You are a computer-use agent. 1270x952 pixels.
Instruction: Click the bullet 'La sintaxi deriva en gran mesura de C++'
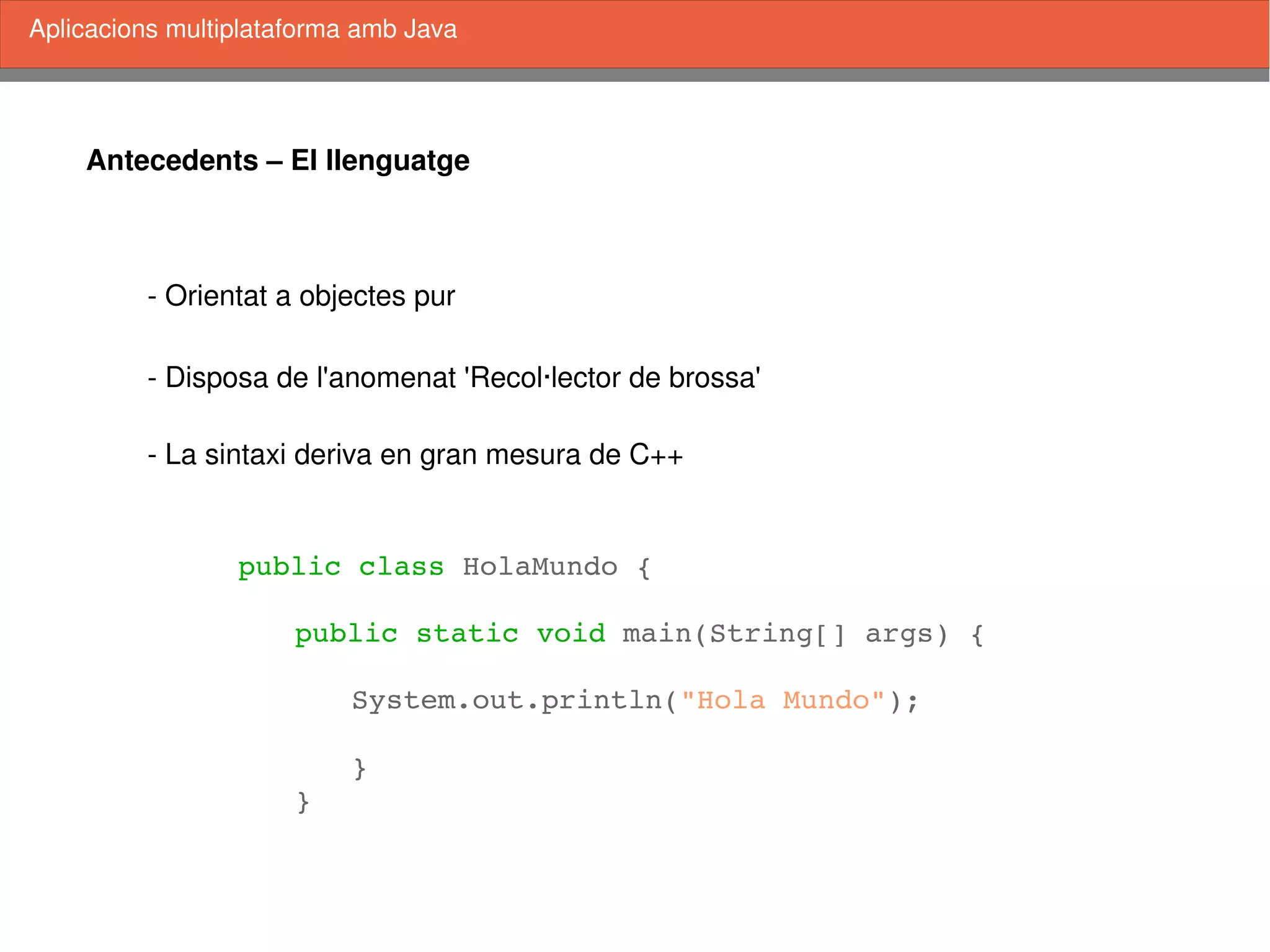click(x=415, y=455)
